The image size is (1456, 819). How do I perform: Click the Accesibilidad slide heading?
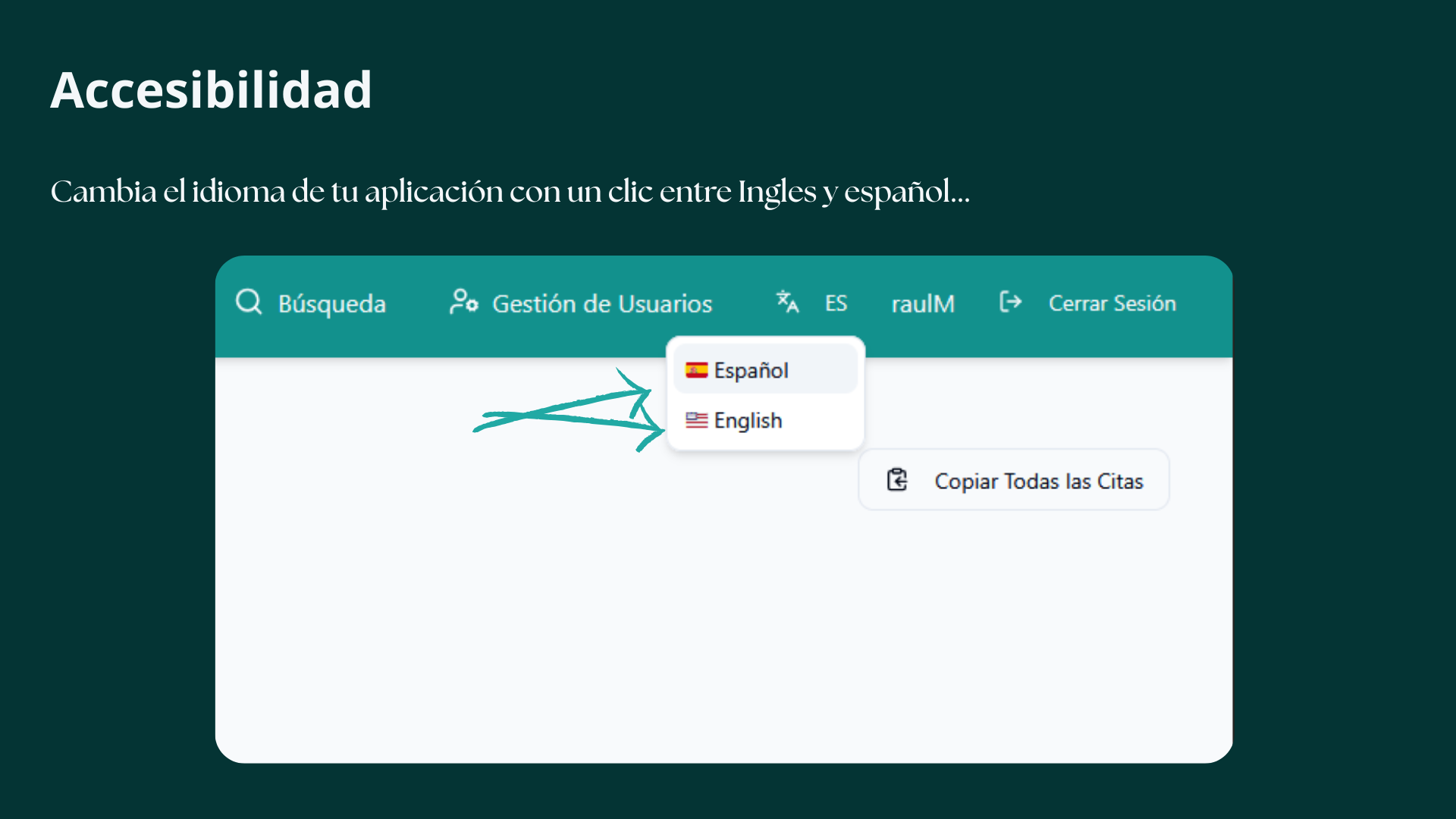tap(211, 90)
